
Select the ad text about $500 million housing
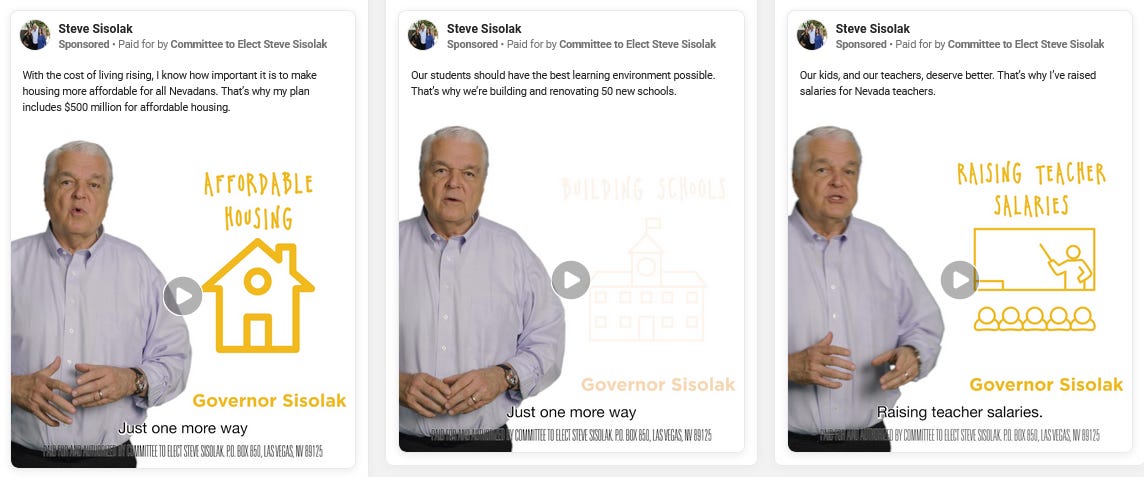(x=170, y=91)
